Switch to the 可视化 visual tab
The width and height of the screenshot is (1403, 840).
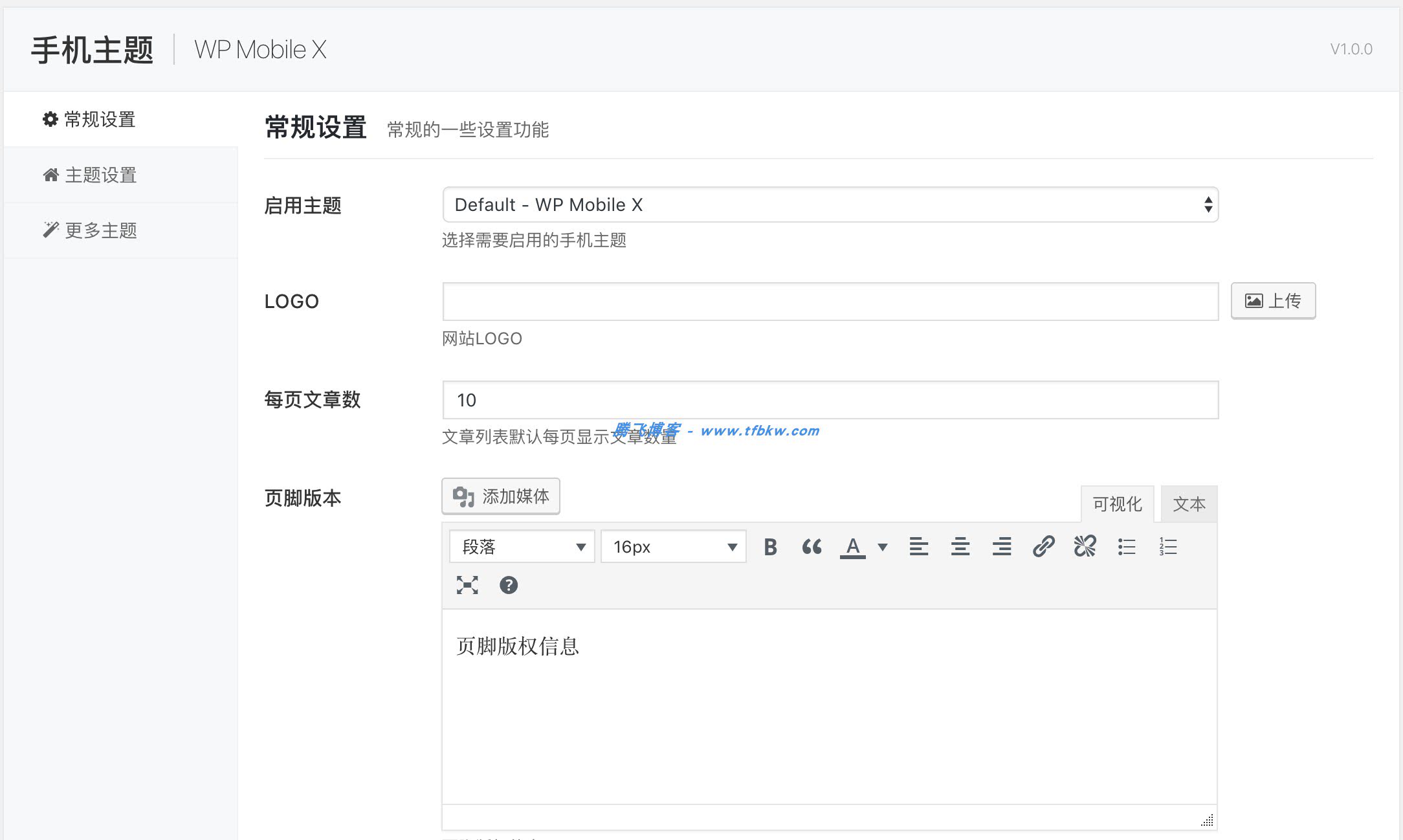[1117, 504]
